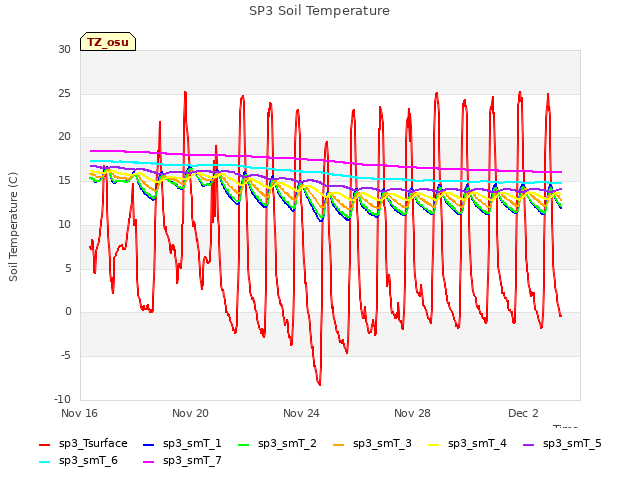Toggle the sp3_Tsurface legend entry
This screenshot has height=480, width=640.
(83, 444)
